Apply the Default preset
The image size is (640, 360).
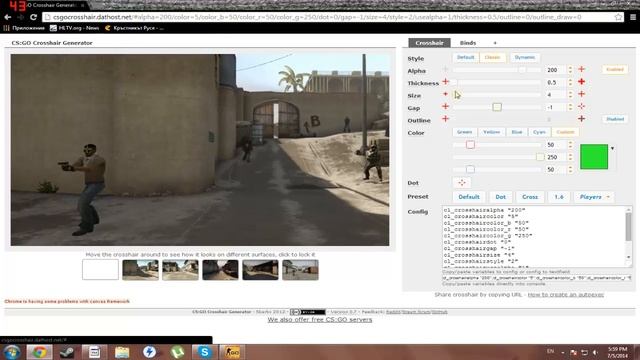pos(469,197)
